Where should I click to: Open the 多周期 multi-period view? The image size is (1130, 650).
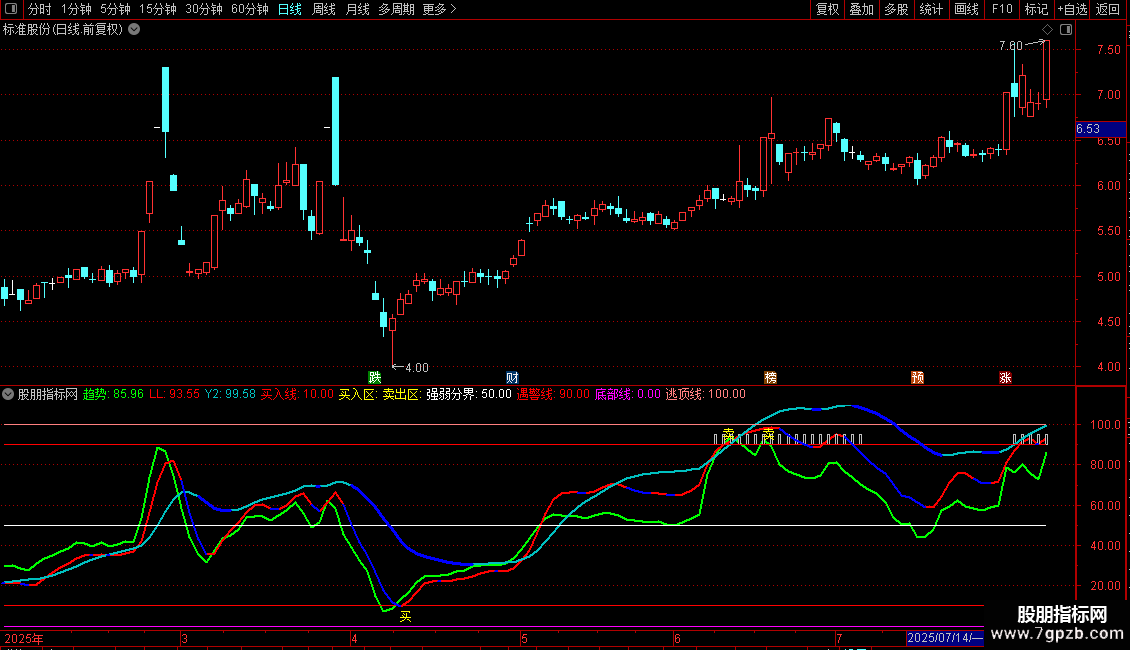(396, 9)
